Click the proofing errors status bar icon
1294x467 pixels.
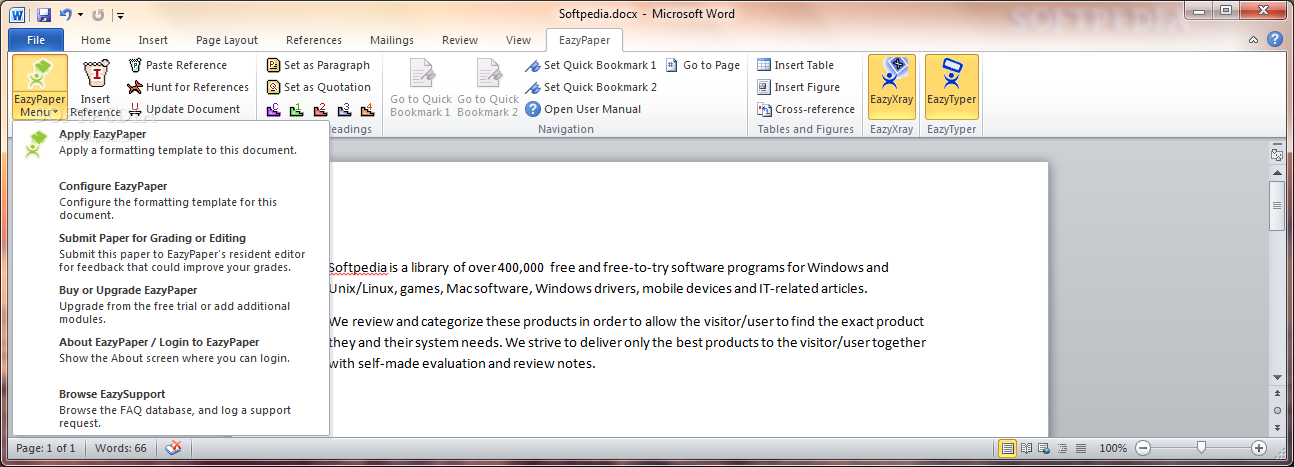click(174, 448)
